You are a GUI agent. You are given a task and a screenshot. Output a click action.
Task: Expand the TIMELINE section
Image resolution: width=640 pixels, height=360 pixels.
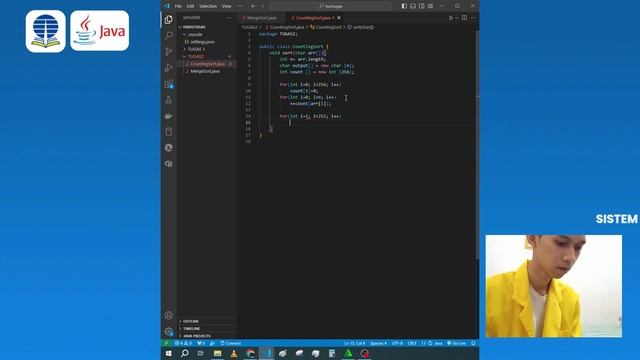tap(207, 329)
